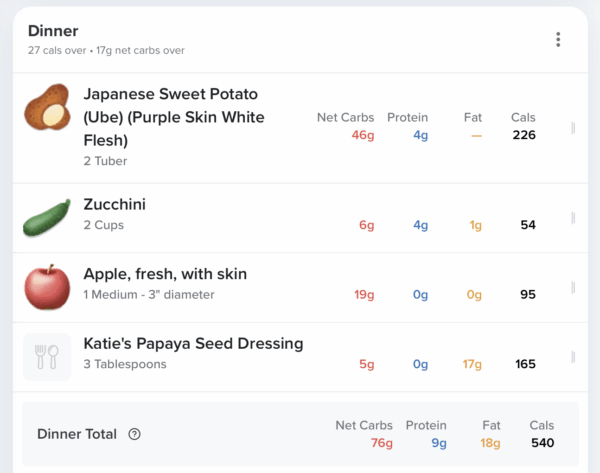Click the drag handle on the Apple row
This screenshot has width=600, height=473.
573,288
